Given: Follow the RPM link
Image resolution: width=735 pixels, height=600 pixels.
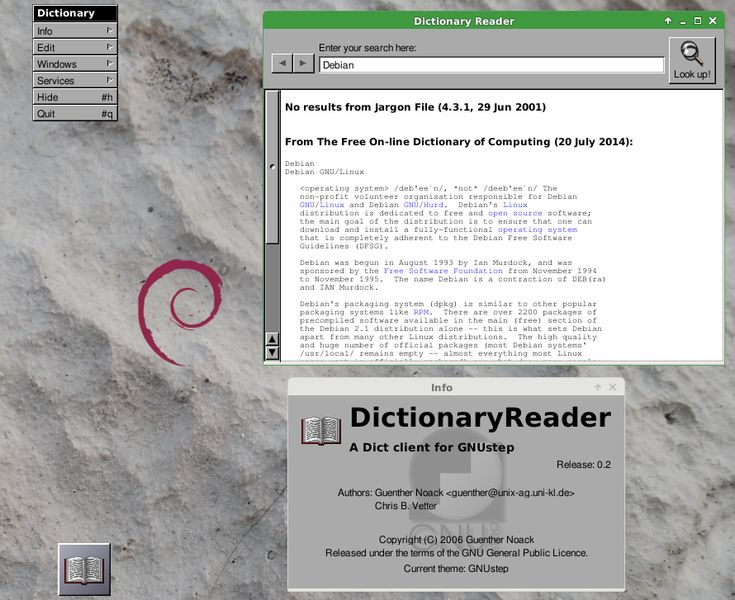Looking at the screenshot, I should tap(421, 312).
